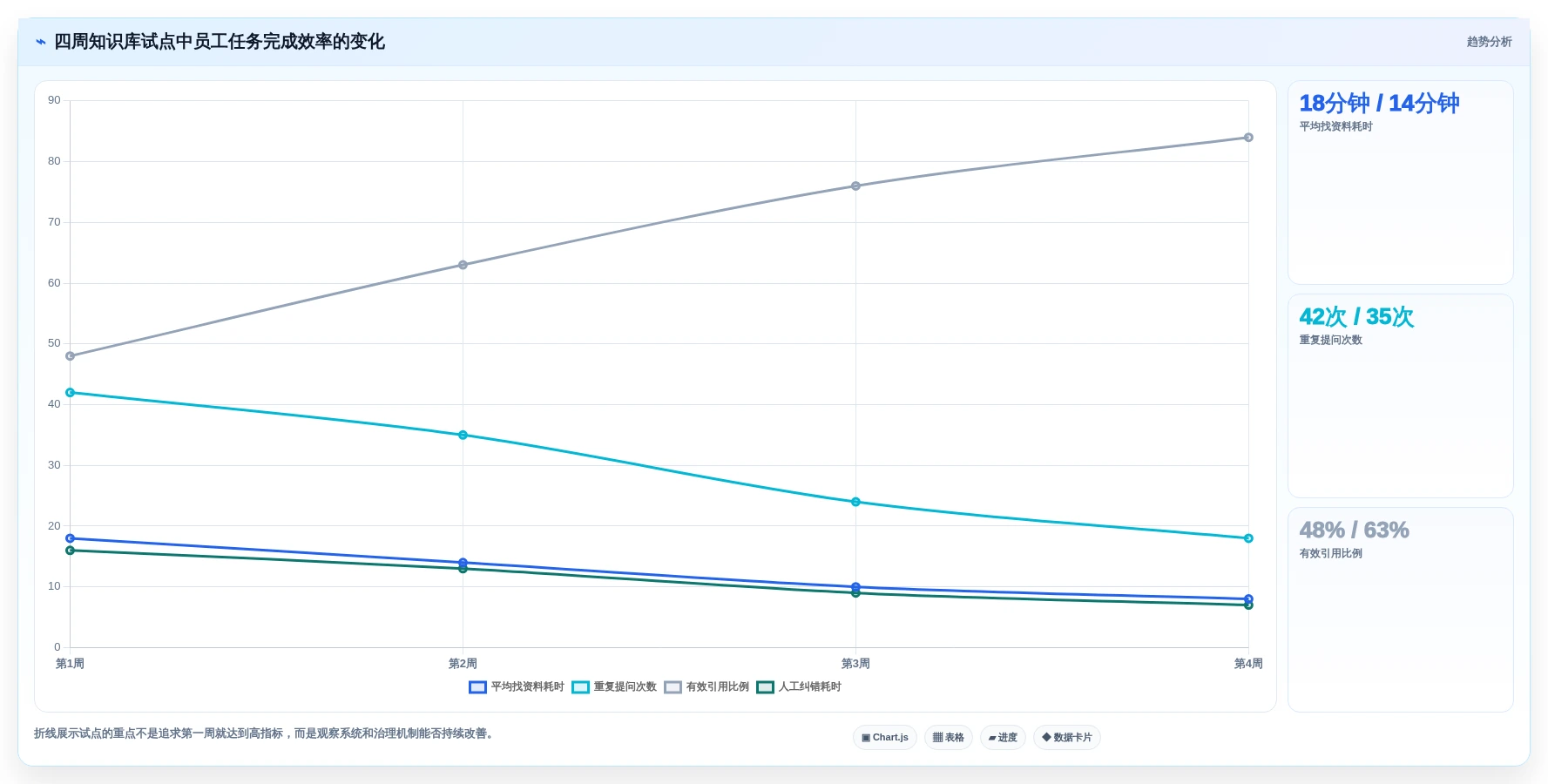1548x784 pixels.
Task: Click the 50 y-axis tick label
Action: point(54,343)
